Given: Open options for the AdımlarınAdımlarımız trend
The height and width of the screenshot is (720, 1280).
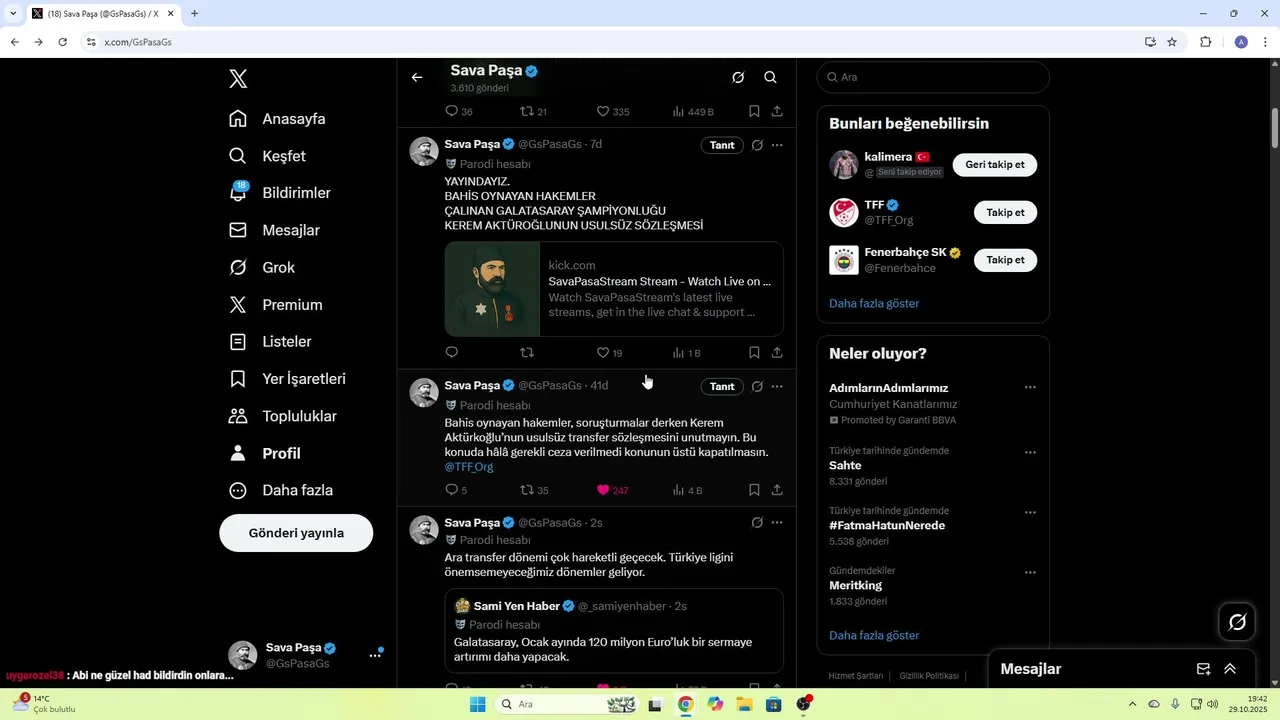Looking at the screenshot, I should (x=1030, y=388).
